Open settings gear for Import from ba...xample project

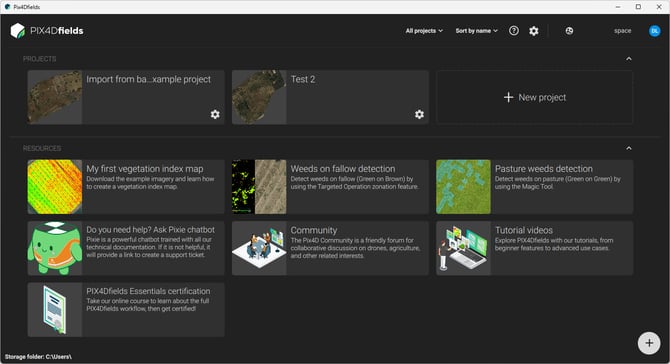215,114
